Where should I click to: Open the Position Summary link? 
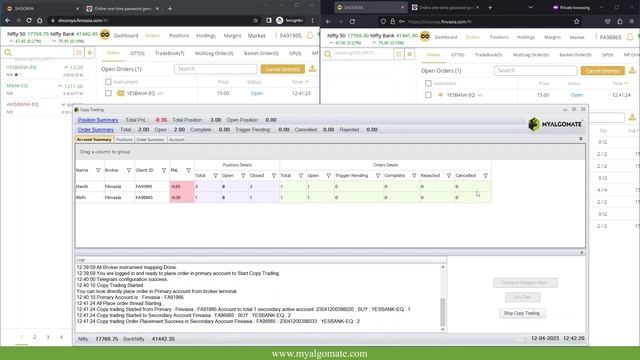98,120
